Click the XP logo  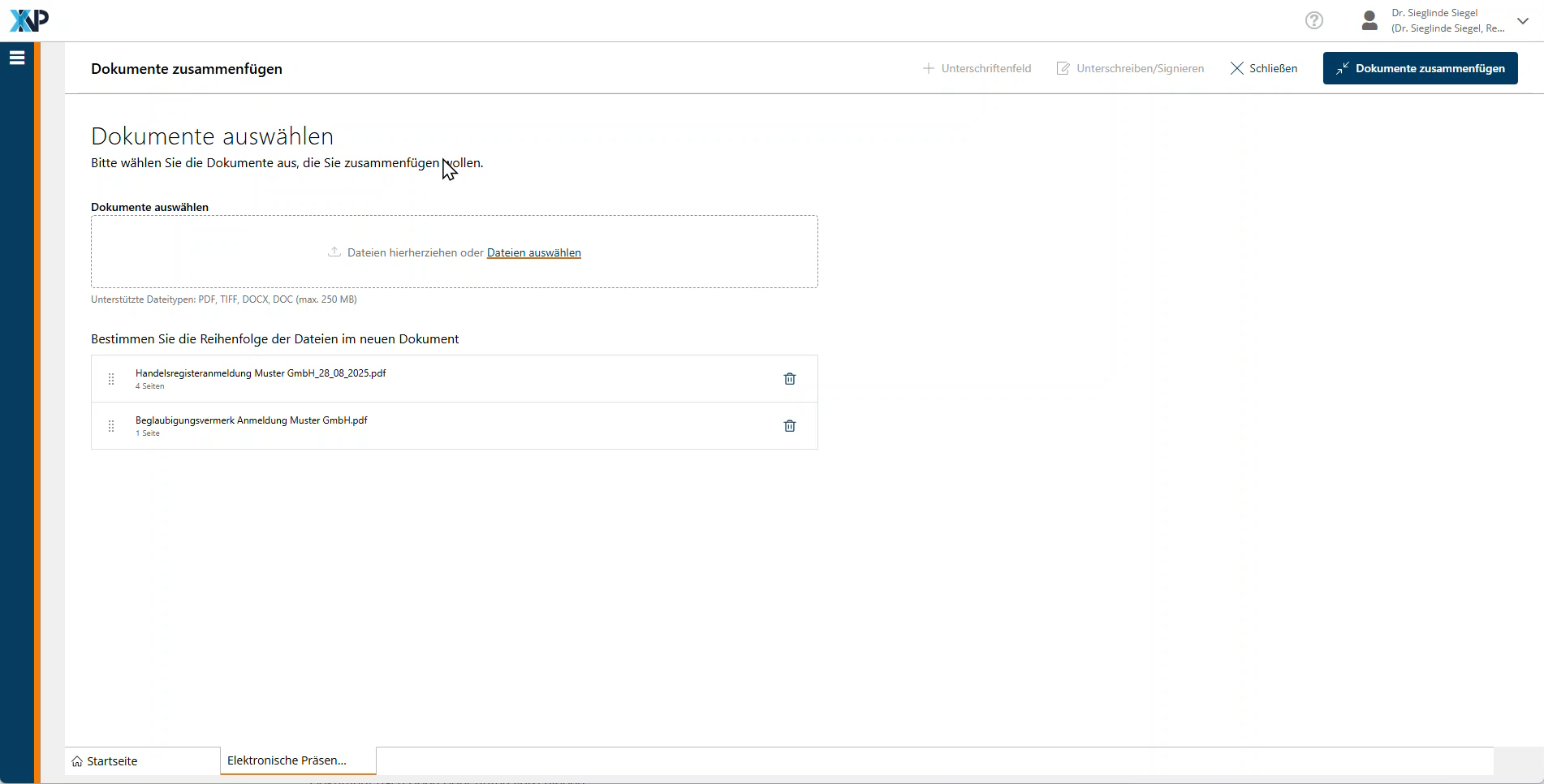coord(29,20)
